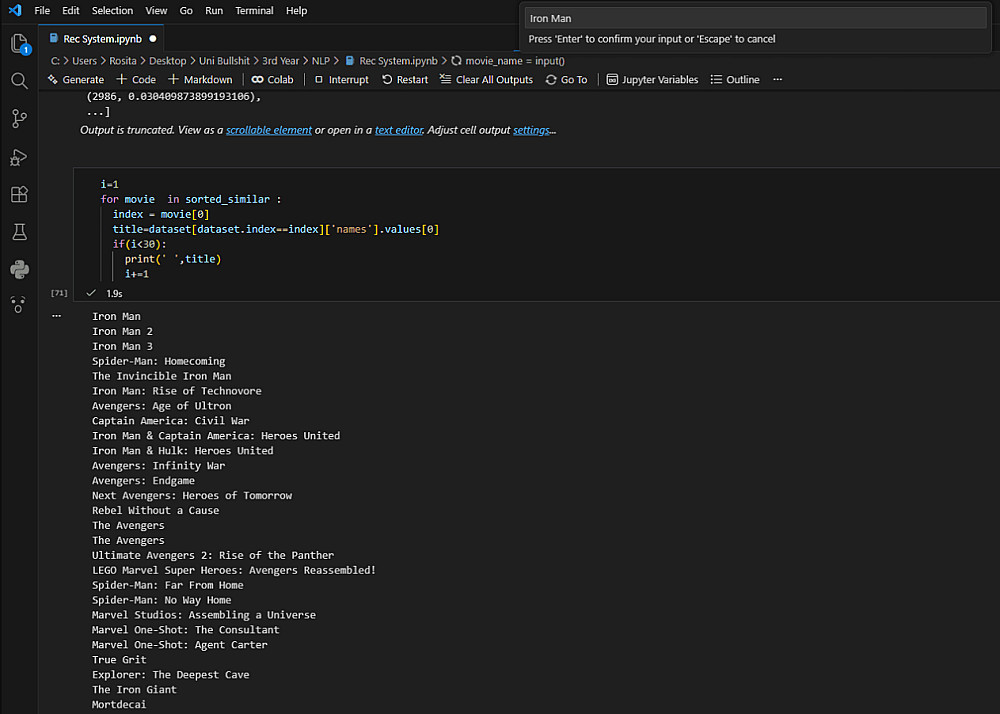Expand the notebook toolbar overflow (...) menu
The image size is (1000, 714).
pos(778,80)
